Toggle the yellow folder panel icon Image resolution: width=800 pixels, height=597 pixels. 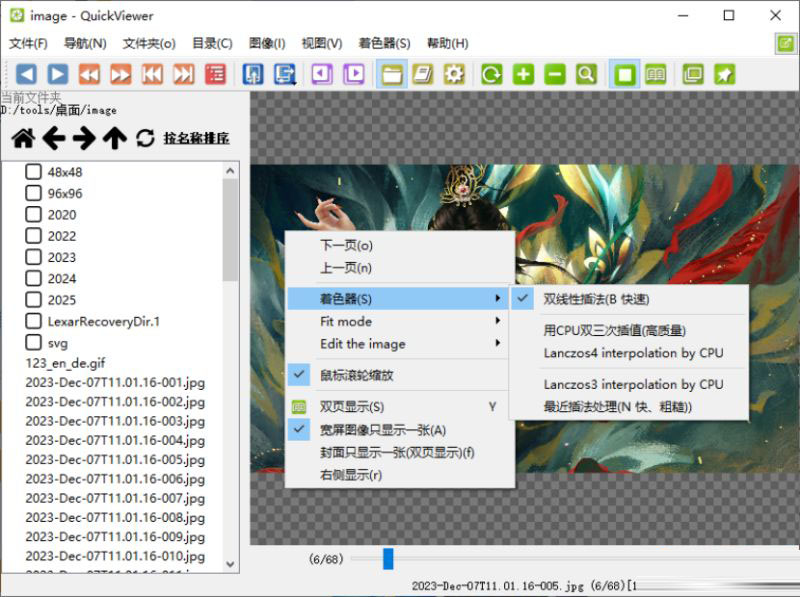(391, 74)
